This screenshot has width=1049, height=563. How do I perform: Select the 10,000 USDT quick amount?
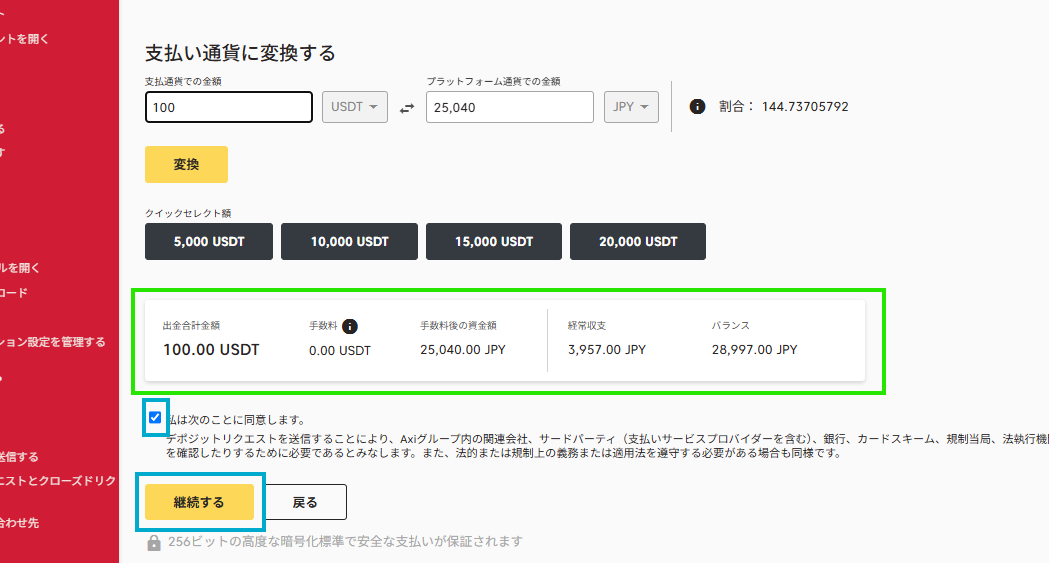tap(349, 241)
